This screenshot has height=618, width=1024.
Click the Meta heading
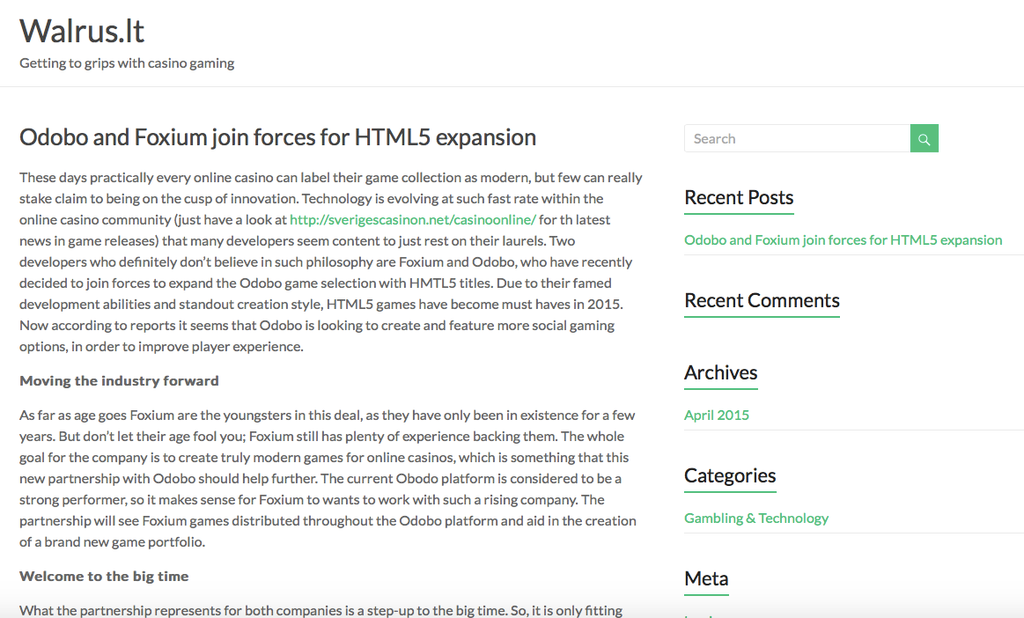tap(706, 579)
